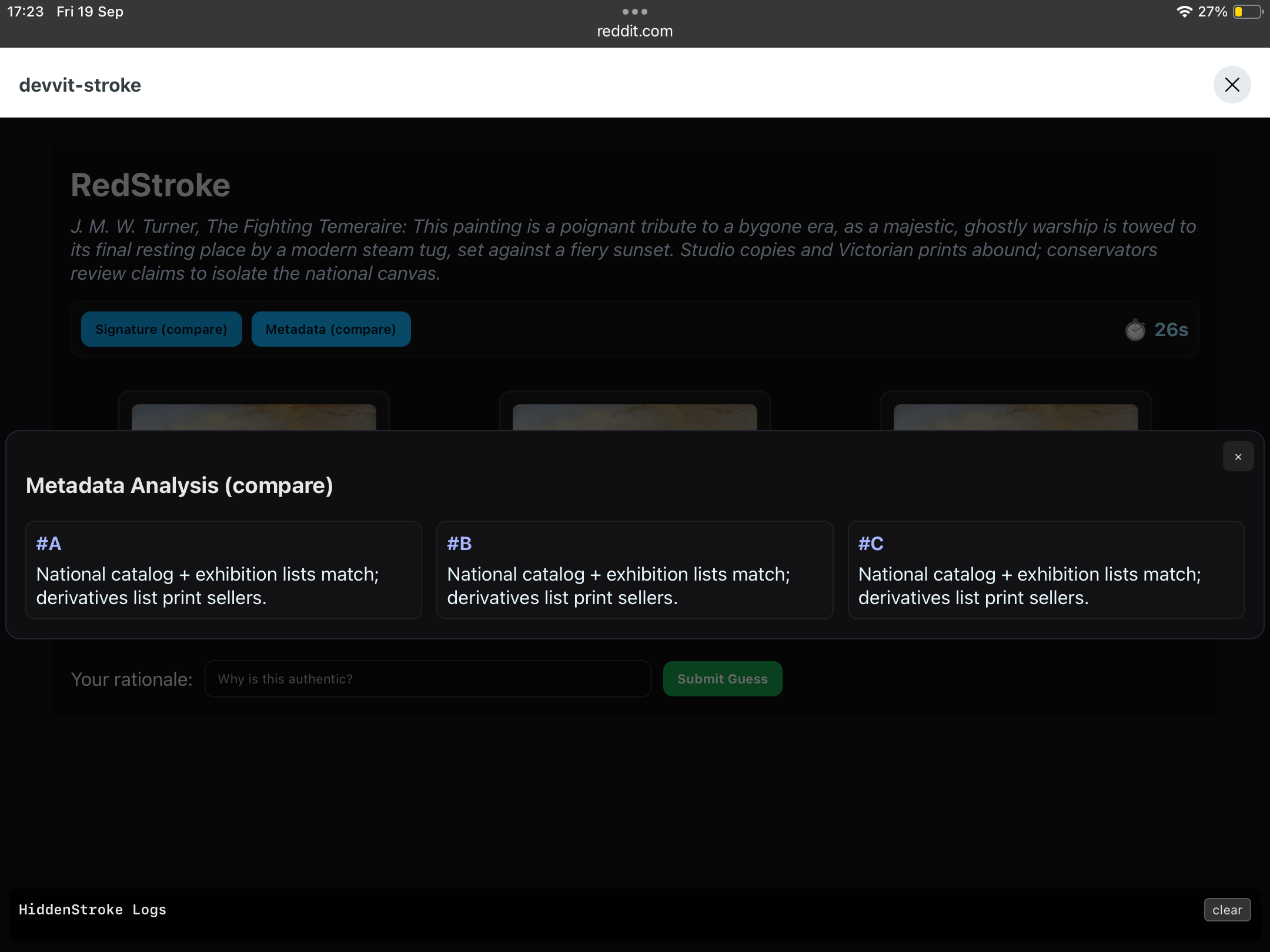
Task: Select the #B metadata card
Action: point(634,569)
